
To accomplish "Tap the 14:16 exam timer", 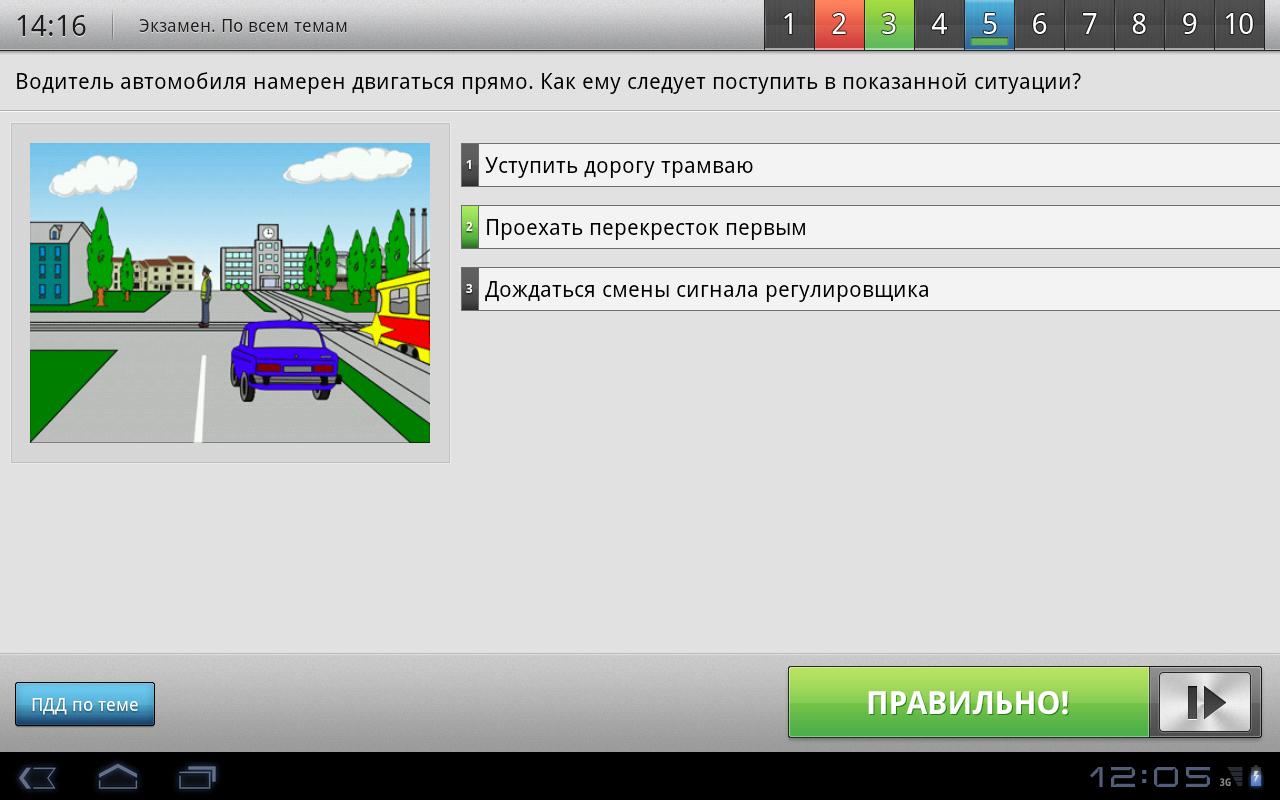I will click(51, 25).
